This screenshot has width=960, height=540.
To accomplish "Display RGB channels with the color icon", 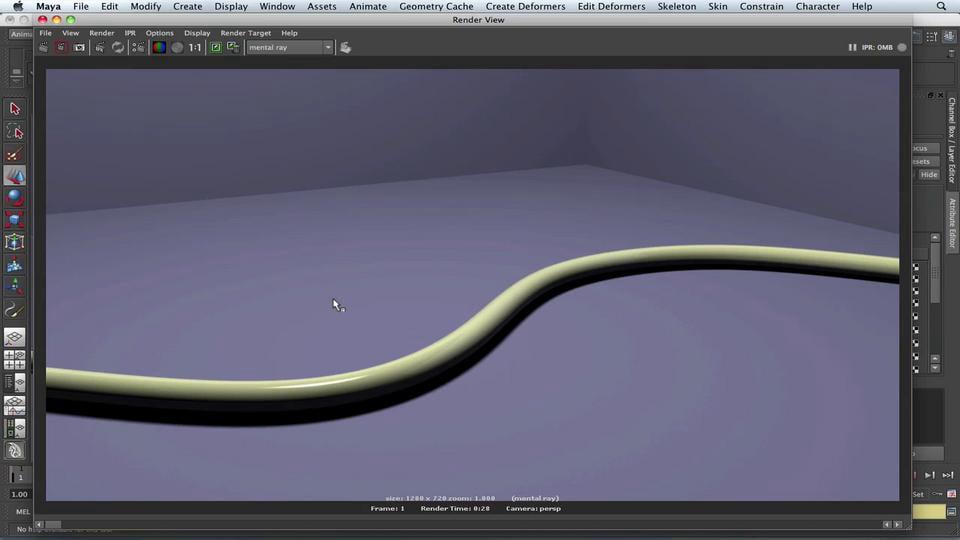I will [159, 47].
